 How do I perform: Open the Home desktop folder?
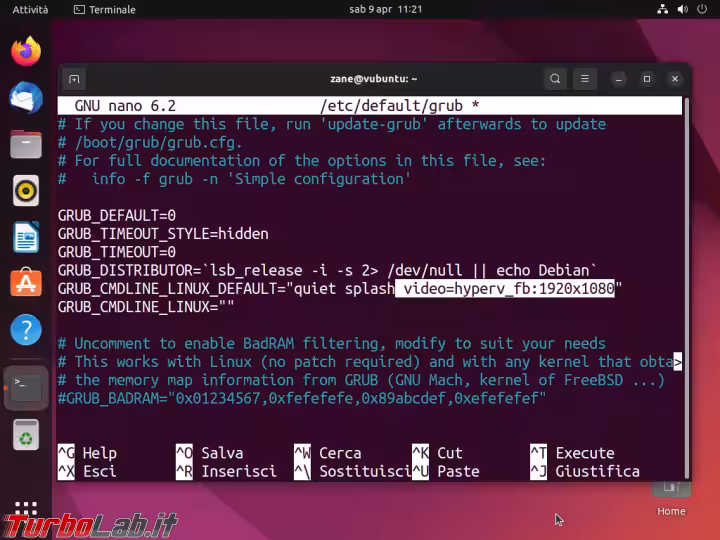point(671,498)
